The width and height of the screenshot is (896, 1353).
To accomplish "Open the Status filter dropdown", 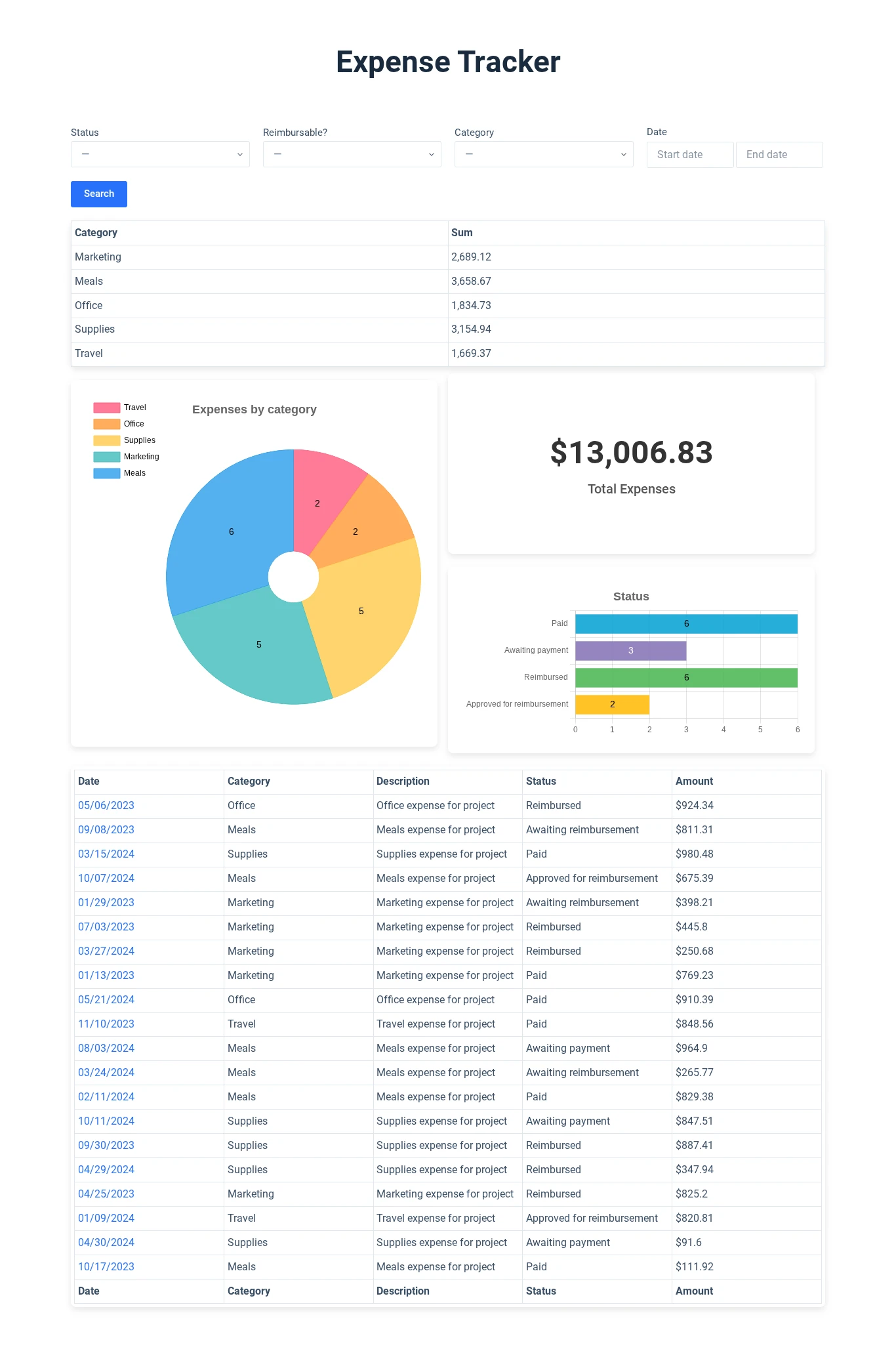I will click(160, 154).
